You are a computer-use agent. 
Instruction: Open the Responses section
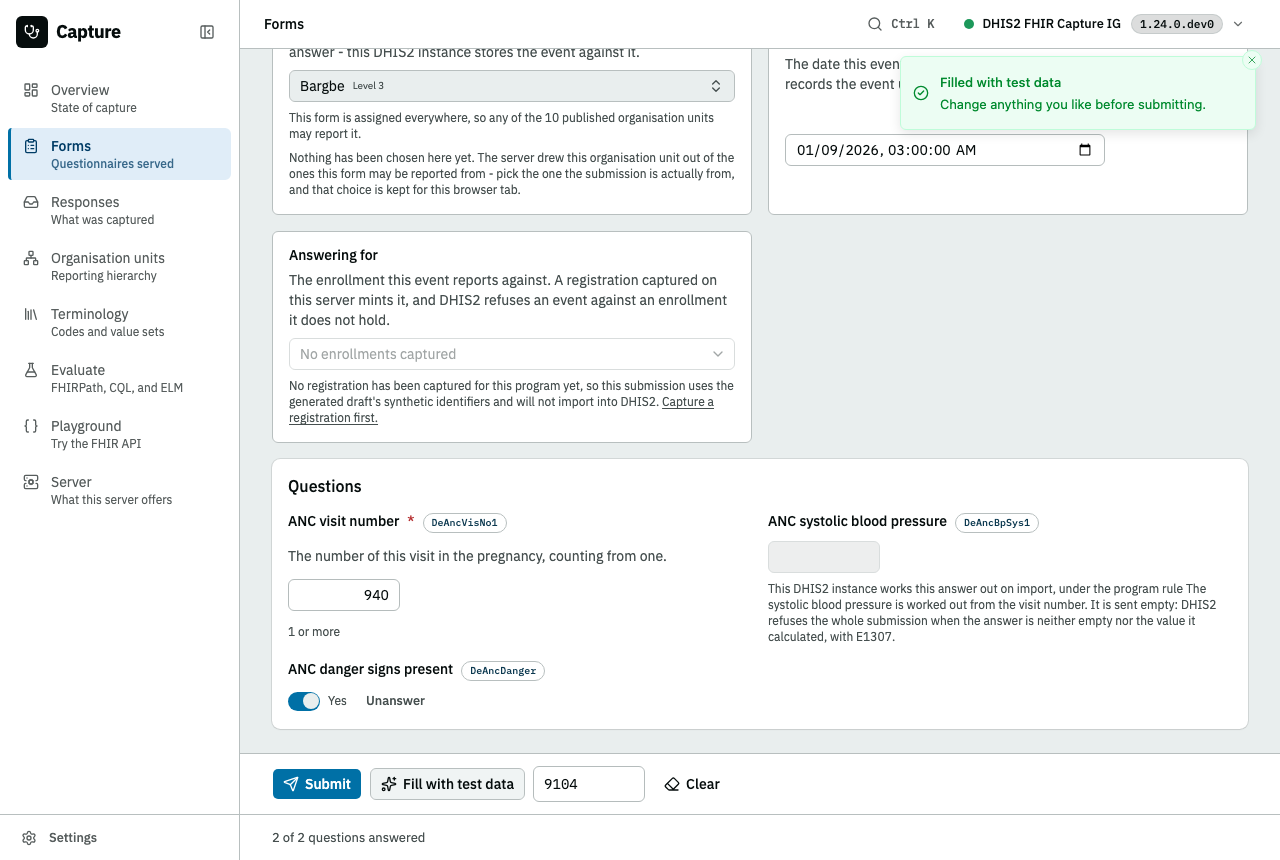tap(119, 210)
